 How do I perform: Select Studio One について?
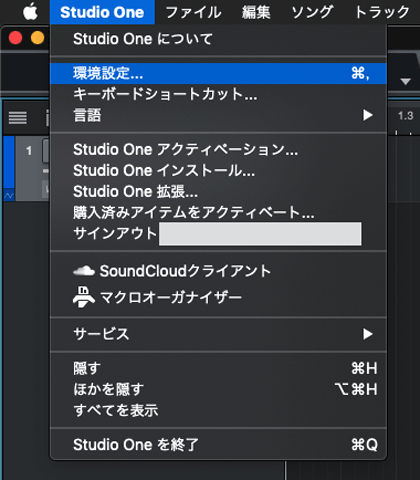pos(218,39)
